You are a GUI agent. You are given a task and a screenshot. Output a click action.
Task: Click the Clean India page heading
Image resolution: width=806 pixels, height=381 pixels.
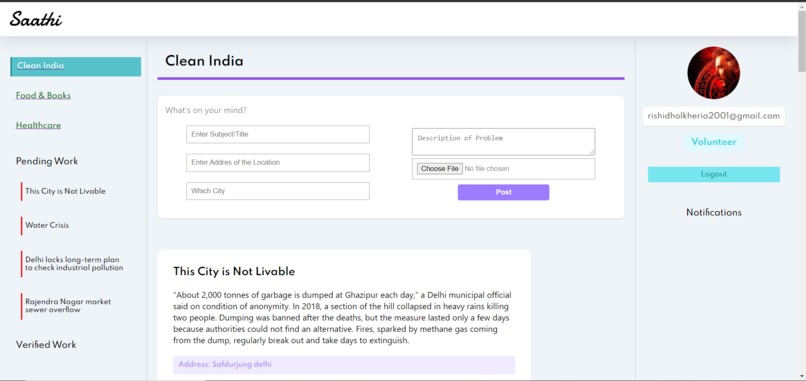tap(204, 61)
